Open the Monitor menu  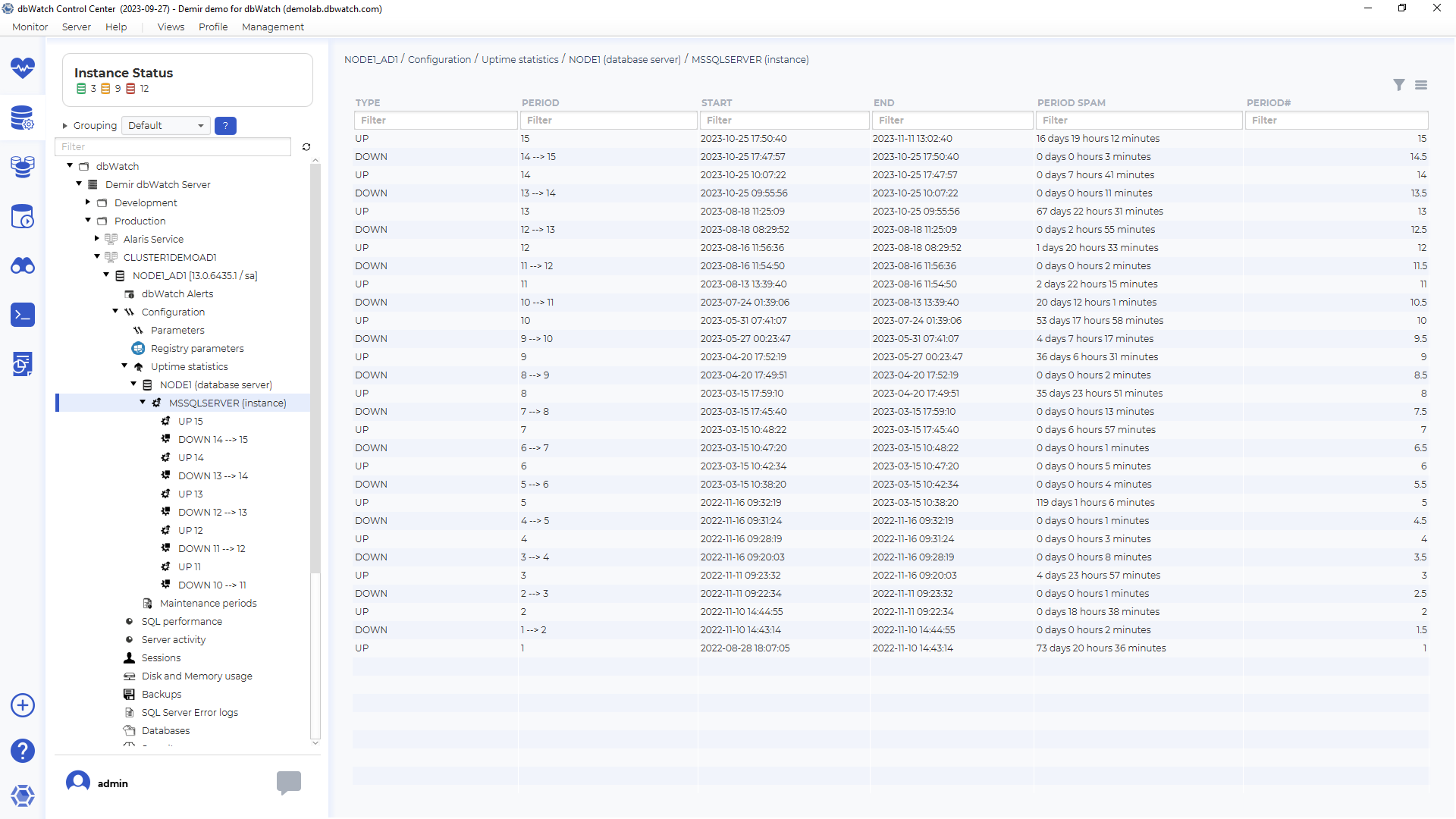pos(30,27)
